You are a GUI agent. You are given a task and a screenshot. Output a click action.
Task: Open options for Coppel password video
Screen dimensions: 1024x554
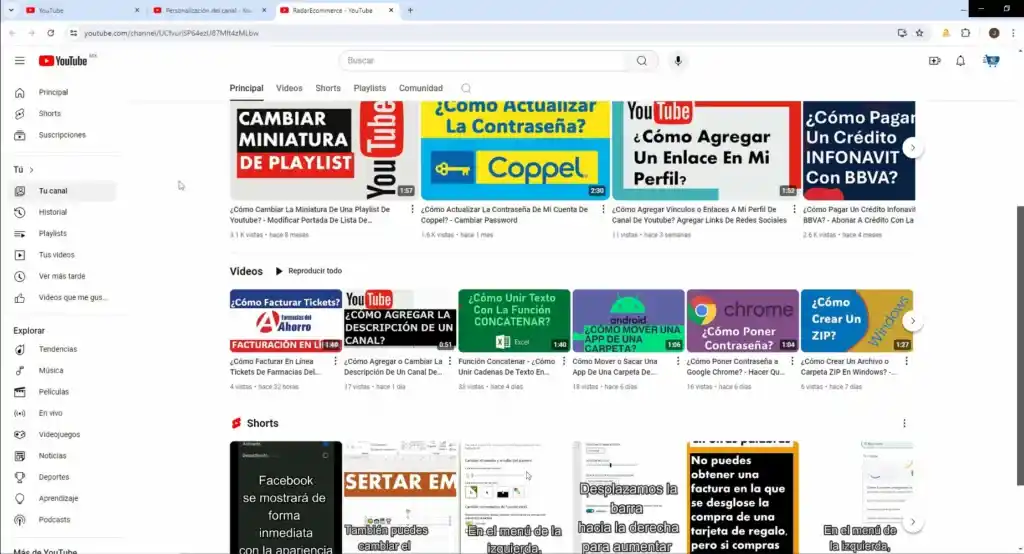click(603, 210)
